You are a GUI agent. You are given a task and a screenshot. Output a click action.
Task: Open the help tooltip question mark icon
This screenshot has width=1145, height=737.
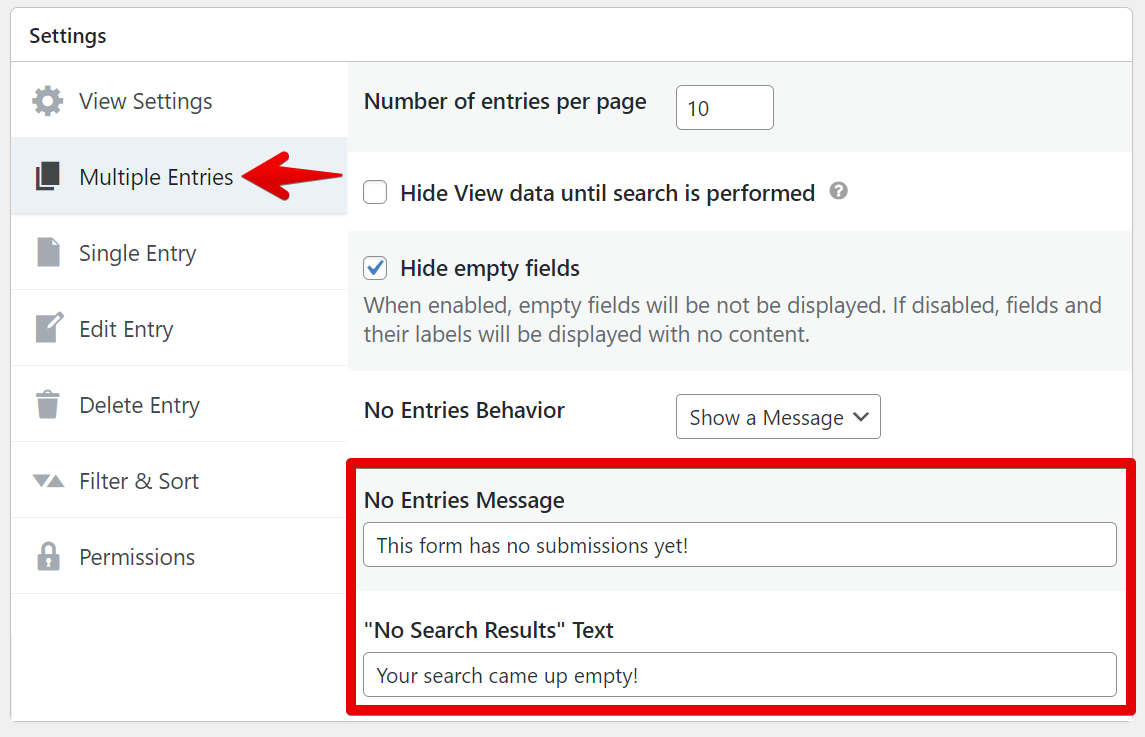(839, 191)
